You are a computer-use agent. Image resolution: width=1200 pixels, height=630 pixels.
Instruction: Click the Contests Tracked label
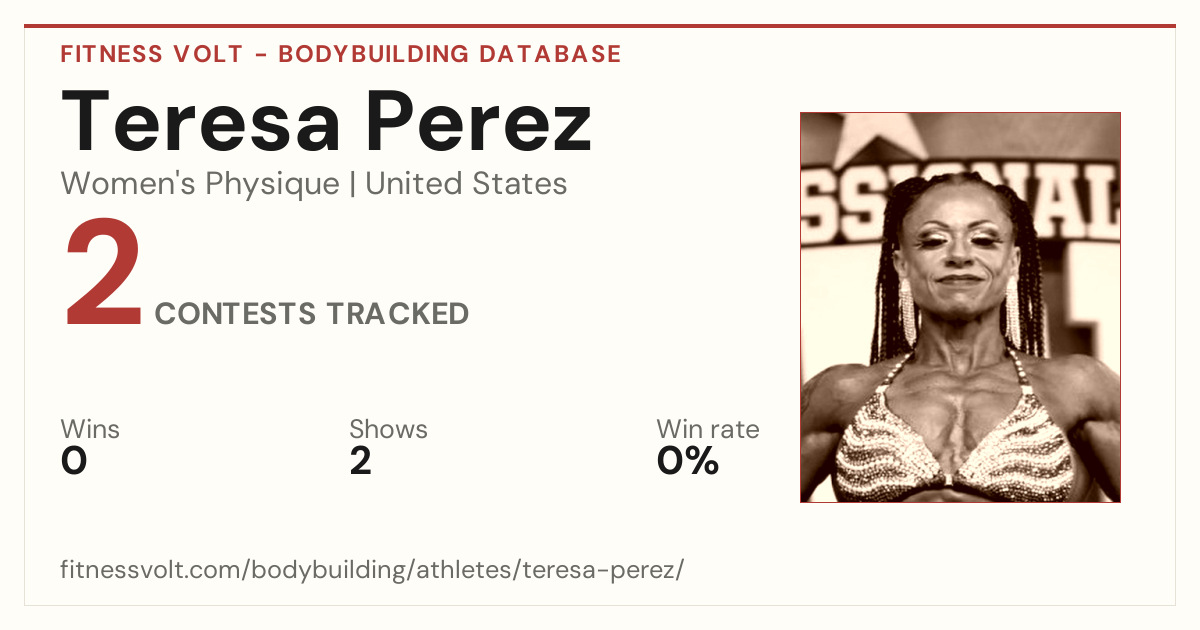pos(312,314)
